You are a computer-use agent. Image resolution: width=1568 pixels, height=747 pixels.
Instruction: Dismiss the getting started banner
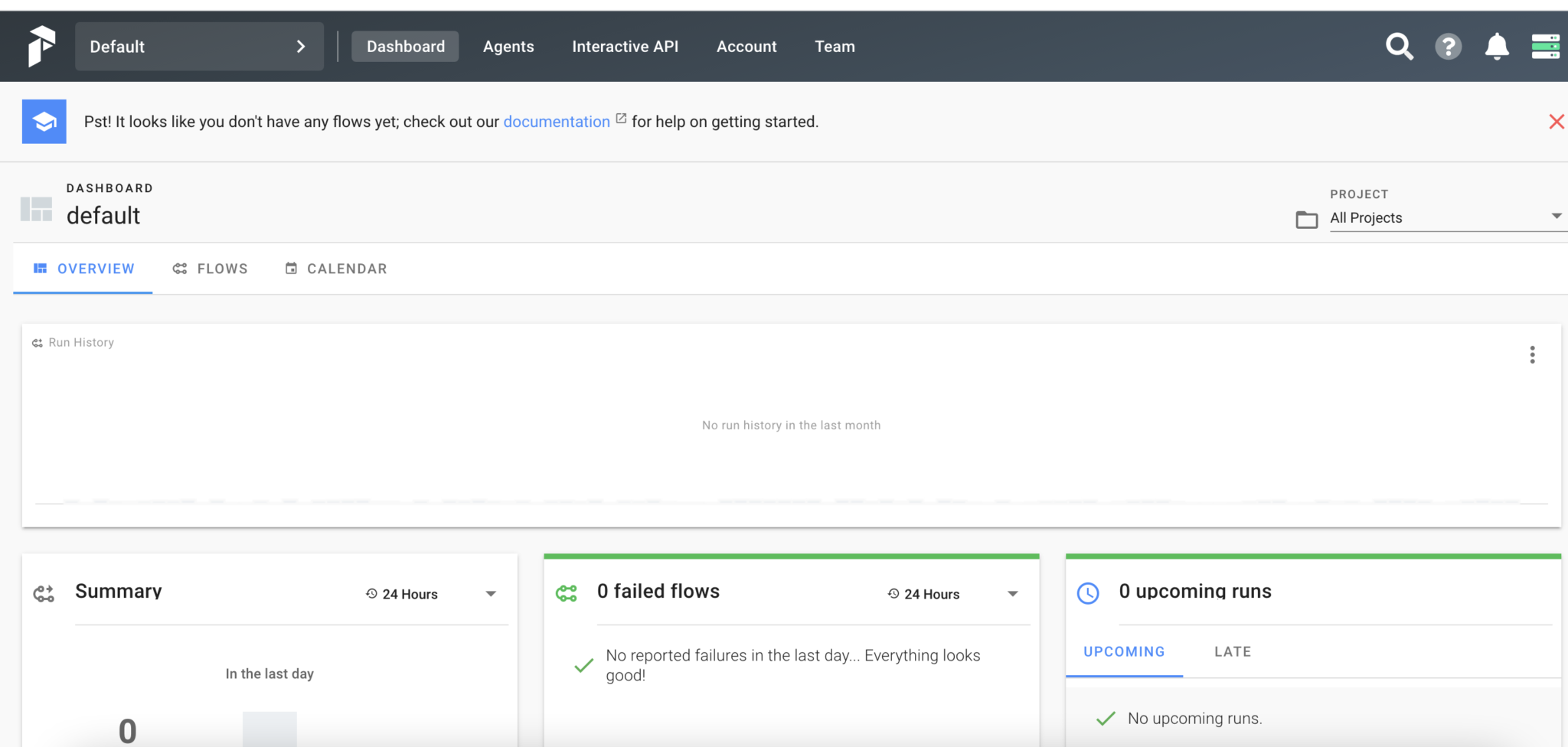tap(1556, 122)
